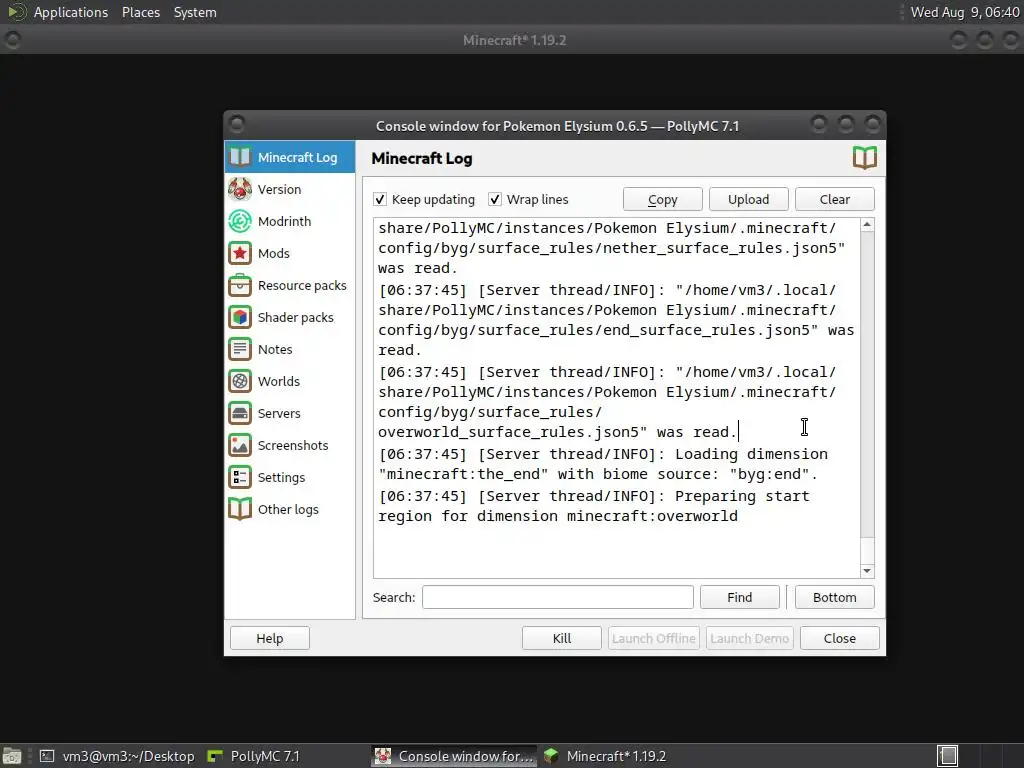Screen dimensions: 1024x768
Task: Open the System menu
Action: click(195, 12)
